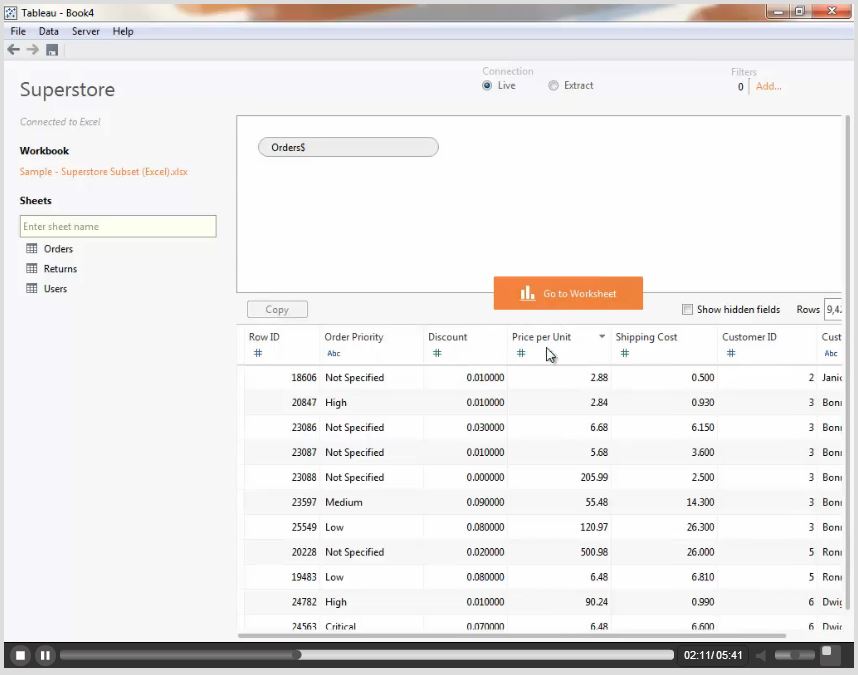This screenshot has height=675, width=858.
Task: Click the Go to Worksheet button
Action: tap(568, 294)
